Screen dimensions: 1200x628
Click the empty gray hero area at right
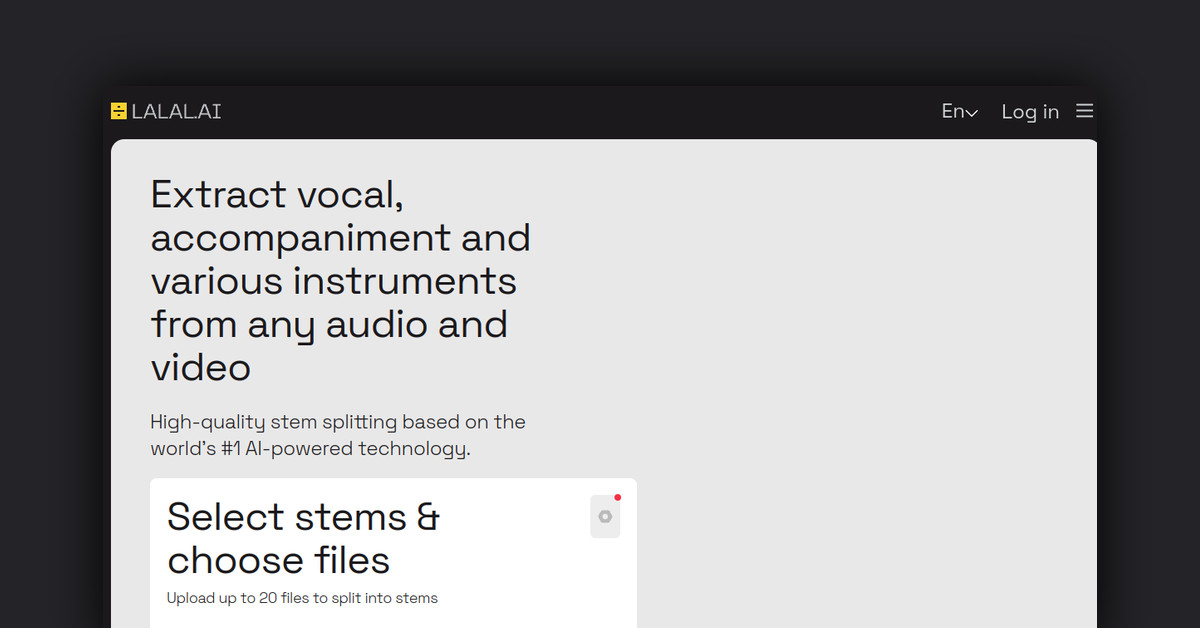click(860, 380)
